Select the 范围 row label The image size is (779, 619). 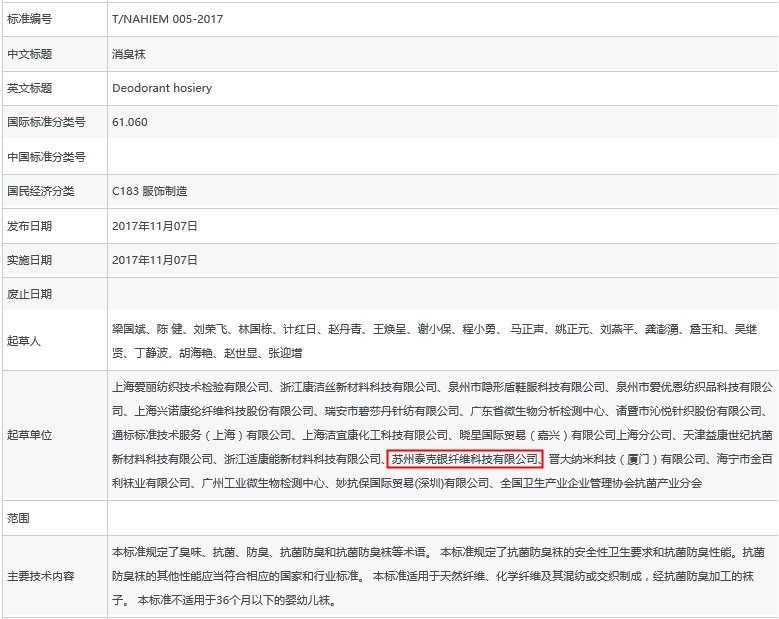pos(19,518)
